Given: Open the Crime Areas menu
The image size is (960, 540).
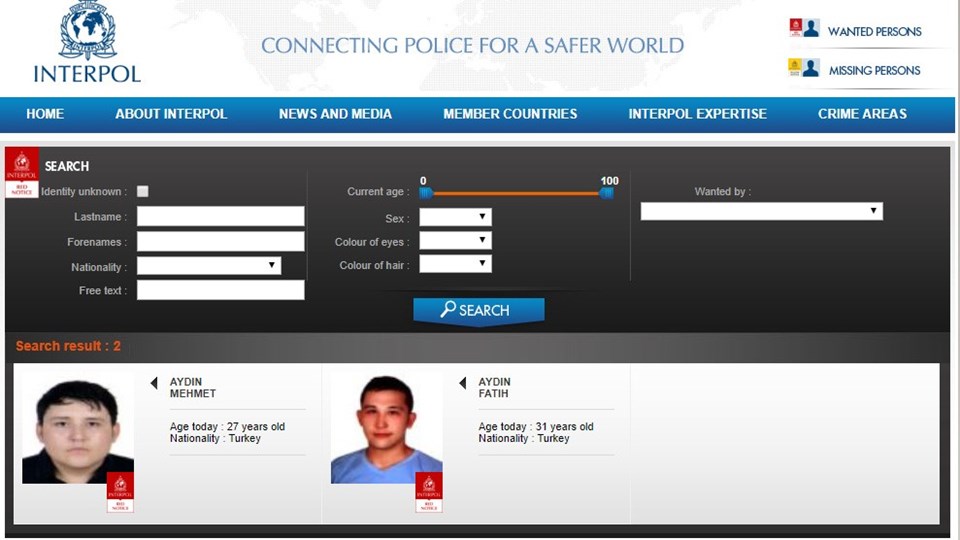Looking at the screenshot, I should point(862,114).
